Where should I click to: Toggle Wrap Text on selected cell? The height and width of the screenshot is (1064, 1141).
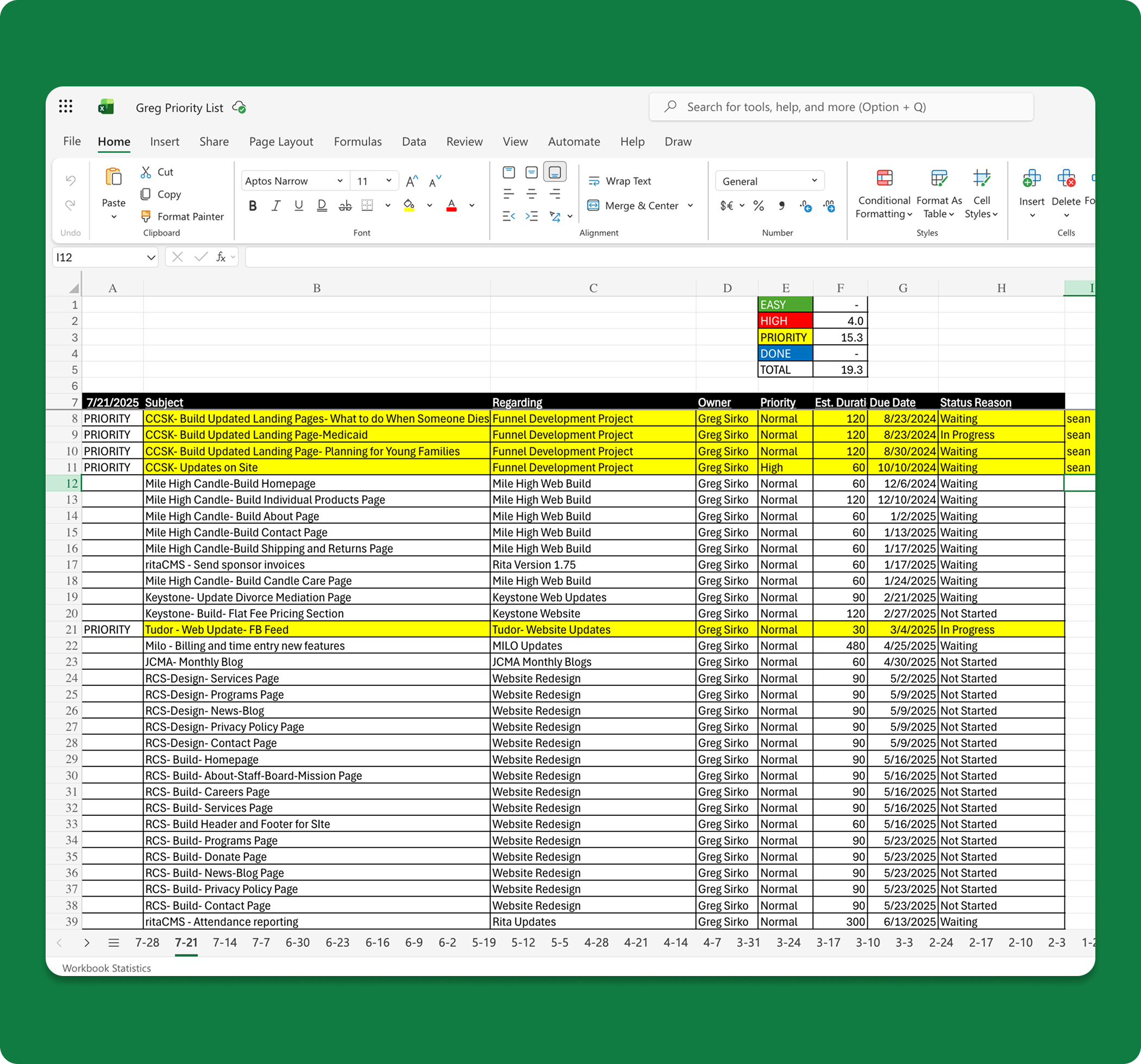coord(620,181)
